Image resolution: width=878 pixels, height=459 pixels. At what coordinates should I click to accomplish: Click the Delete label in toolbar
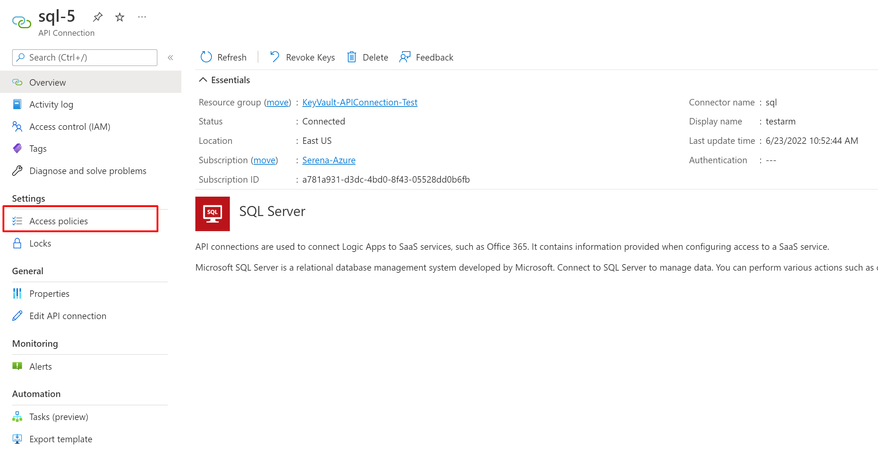(x=375, y=57)
